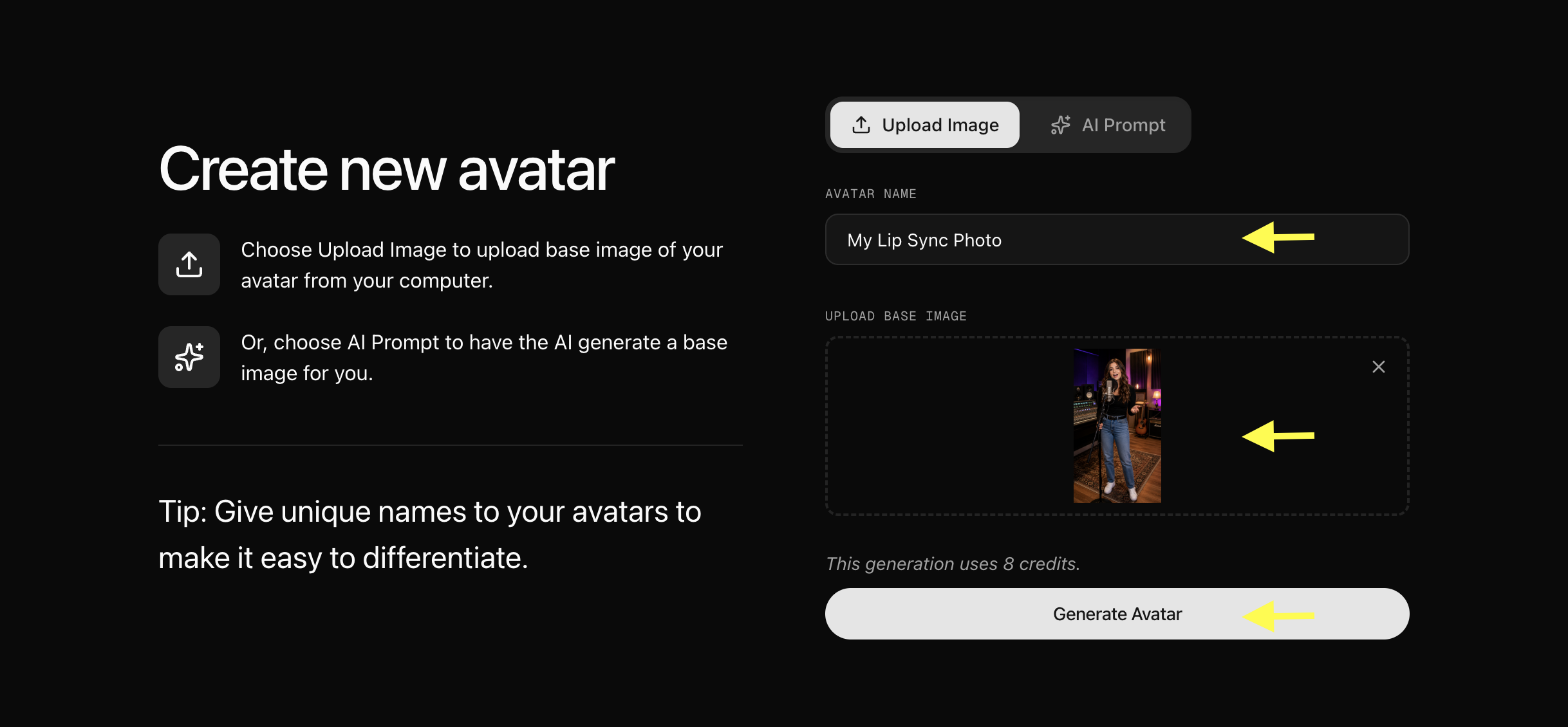Click the "AVATAR NAME" label
Image resolution: width=1568 pixels, height=727 pixels.
click(x=870, y=194)
